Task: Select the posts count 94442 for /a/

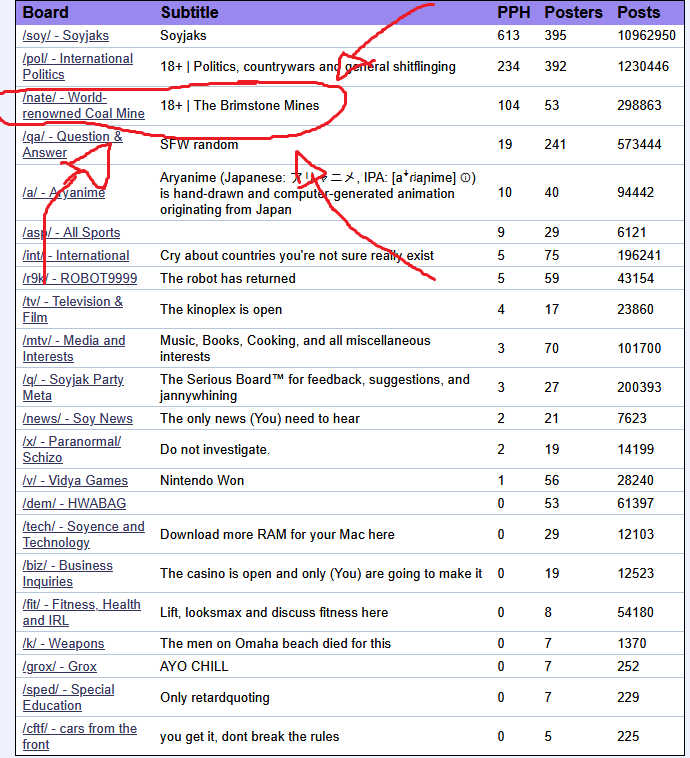Action: 635,193
